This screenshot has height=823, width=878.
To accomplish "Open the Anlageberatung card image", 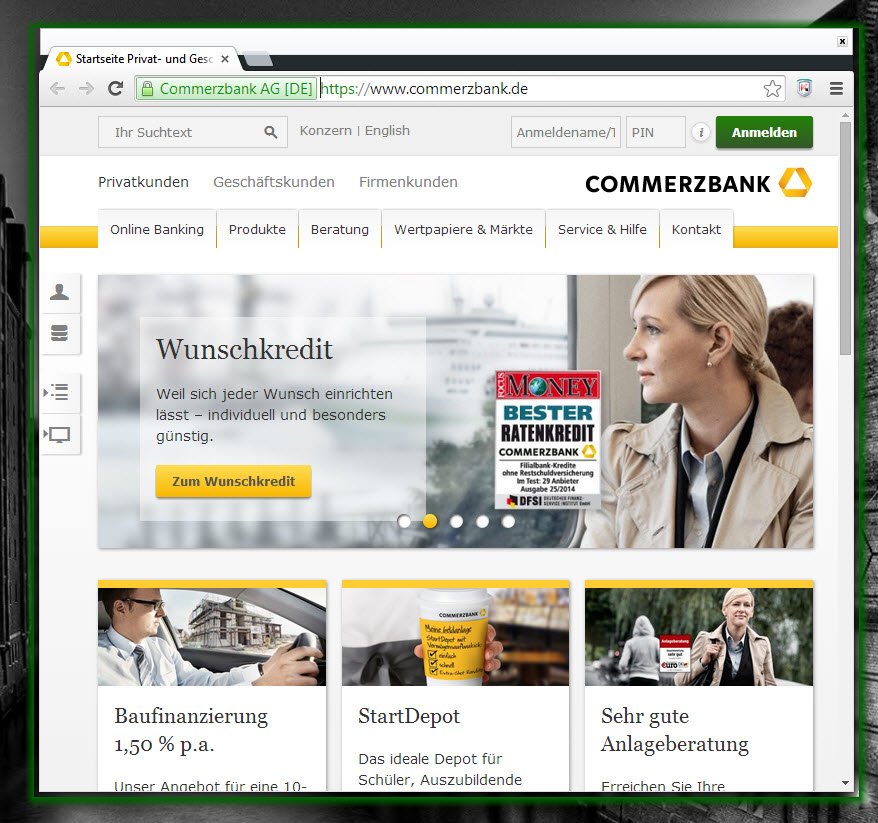I will point(699,637).
